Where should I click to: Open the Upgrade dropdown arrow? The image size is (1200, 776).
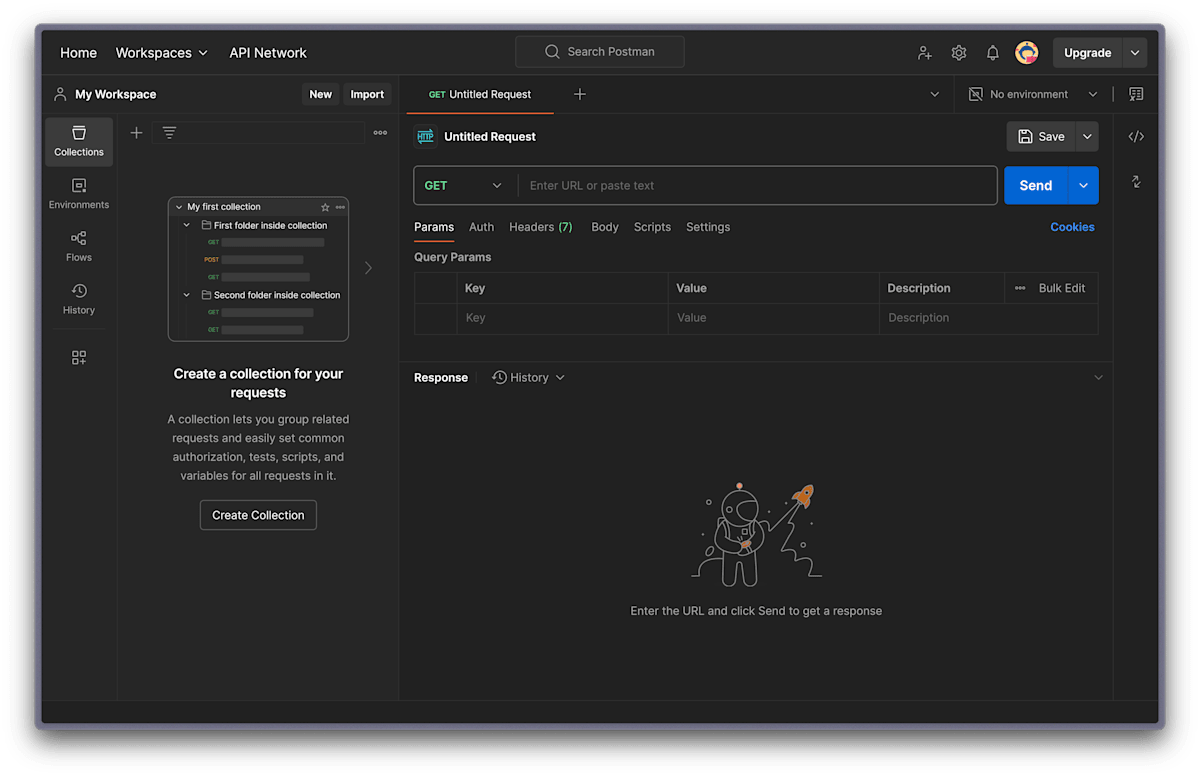[1134, 53]
